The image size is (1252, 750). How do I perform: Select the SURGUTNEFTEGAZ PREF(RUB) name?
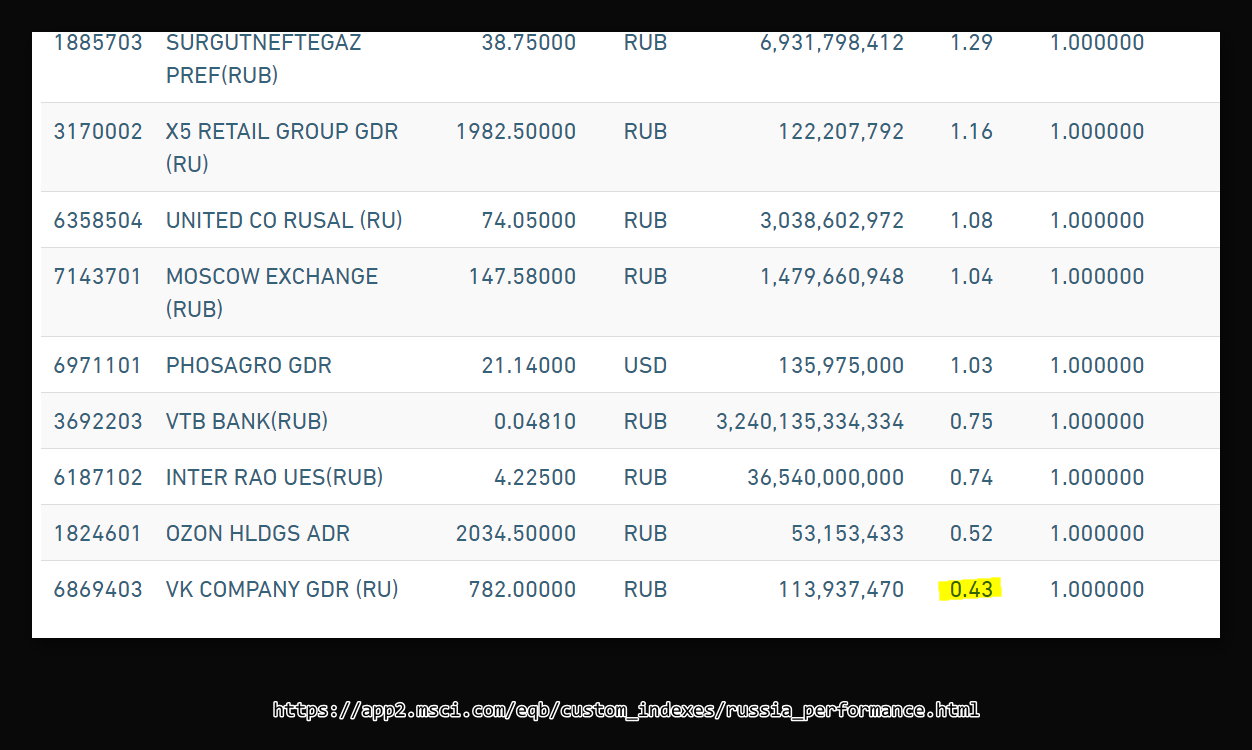click(264, 58)
